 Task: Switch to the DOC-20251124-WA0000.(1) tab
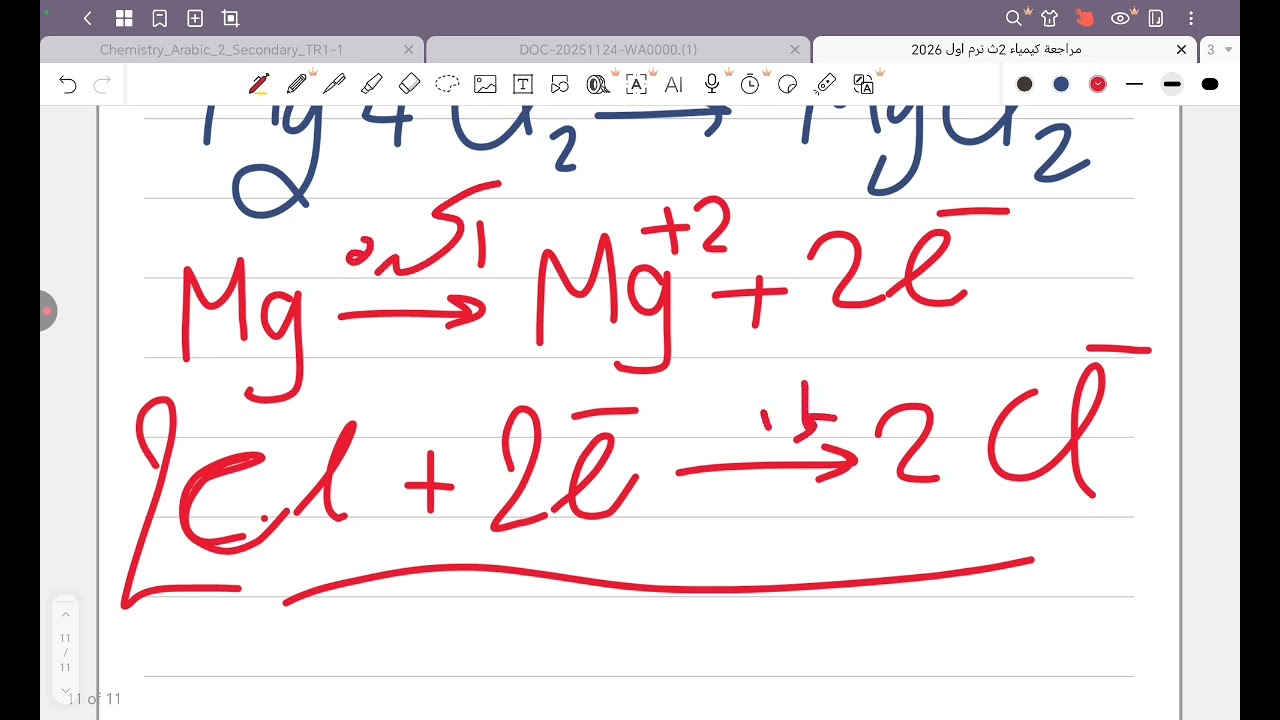click(x=608, y=50)
